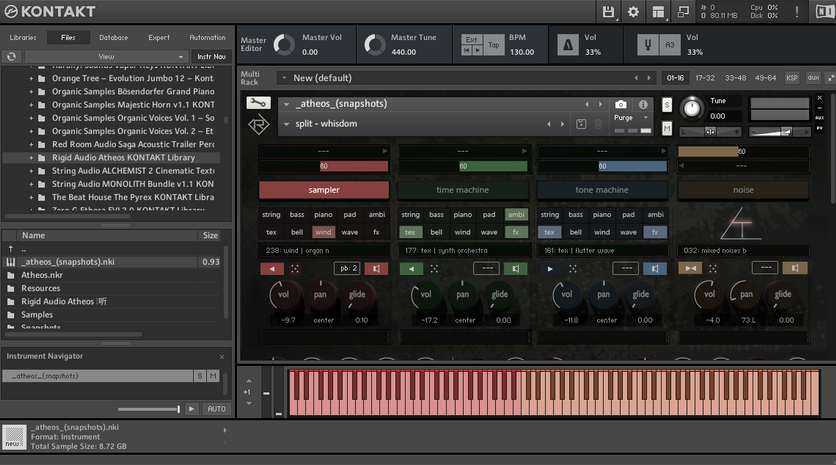
Task: Click the noise engine button
Action: tap(743, 190)
